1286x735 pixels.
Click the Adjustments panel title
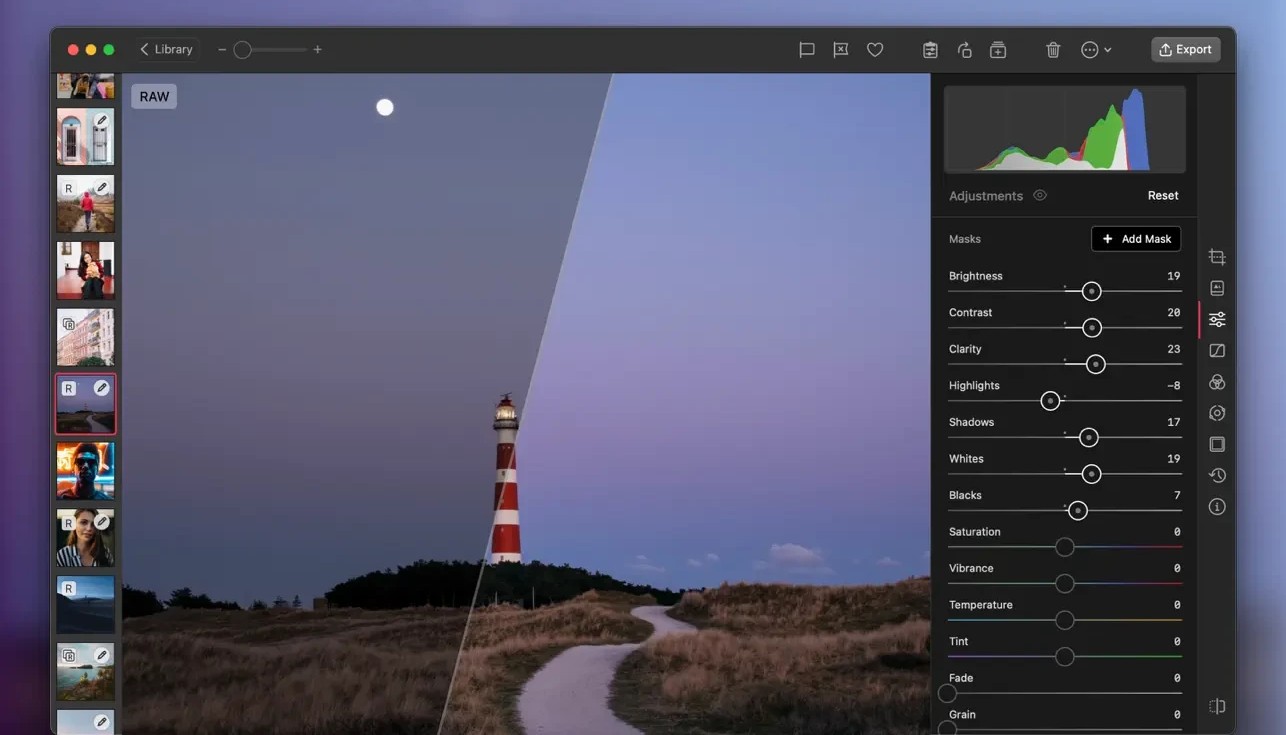[x=986, y=196]
